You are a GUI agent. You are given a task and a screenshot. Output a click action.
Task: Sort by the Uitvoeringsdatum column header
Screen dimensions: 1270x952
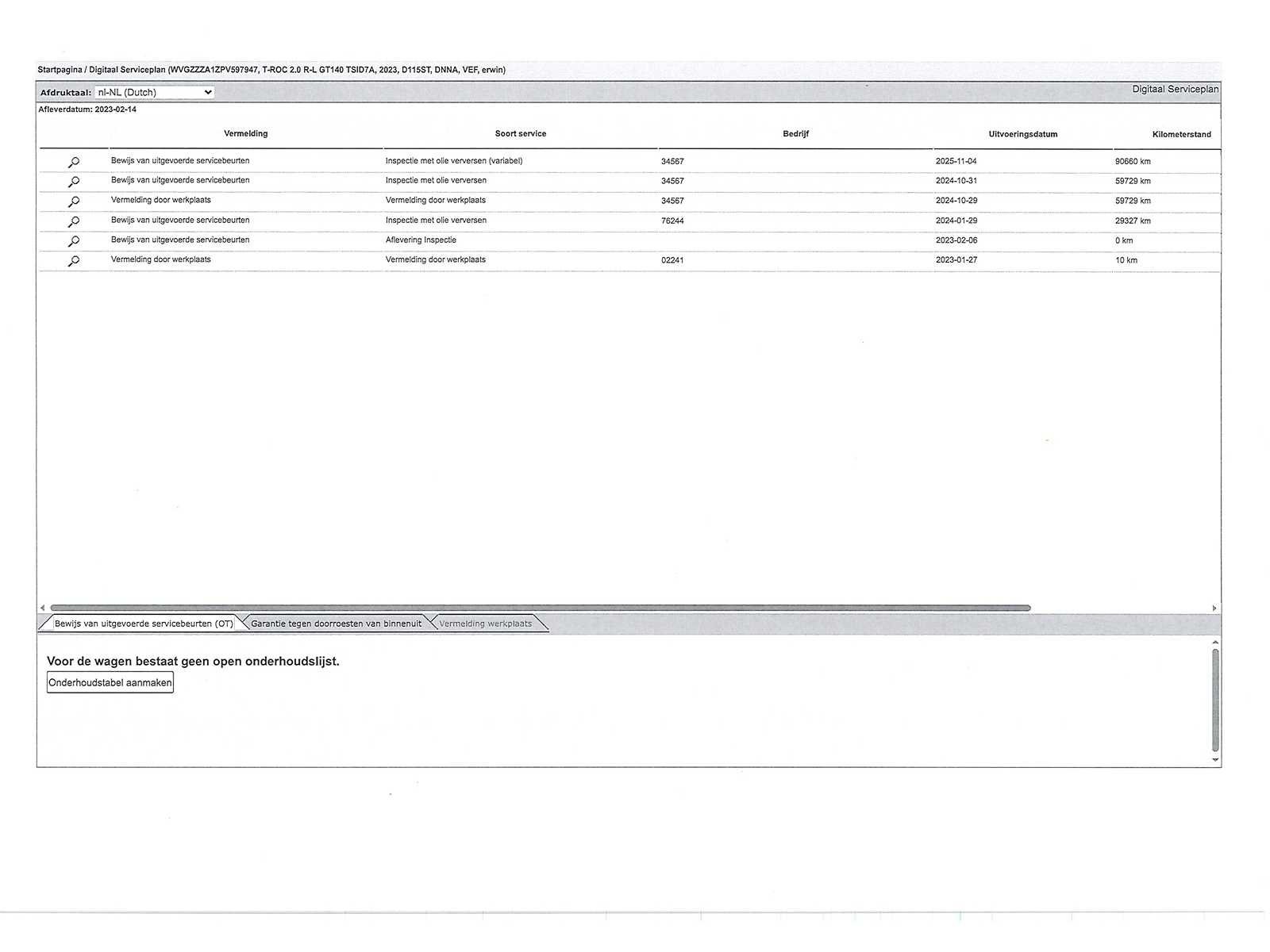click(x=1022, y=134)
